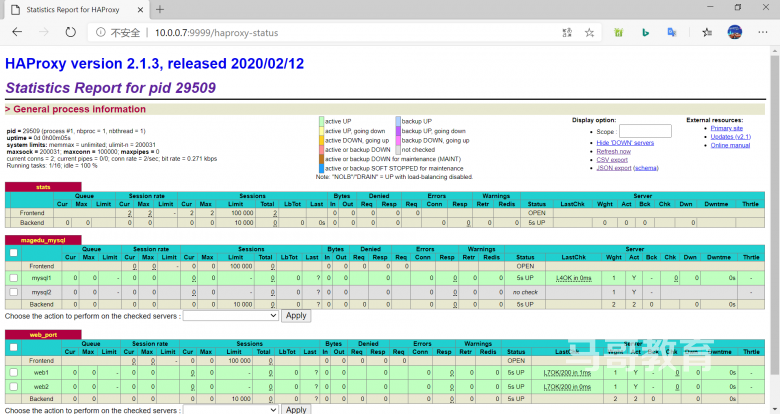Click the web_port proxy title
The height and width of the screenshot is (414, 780).
[x=43, y=335]
